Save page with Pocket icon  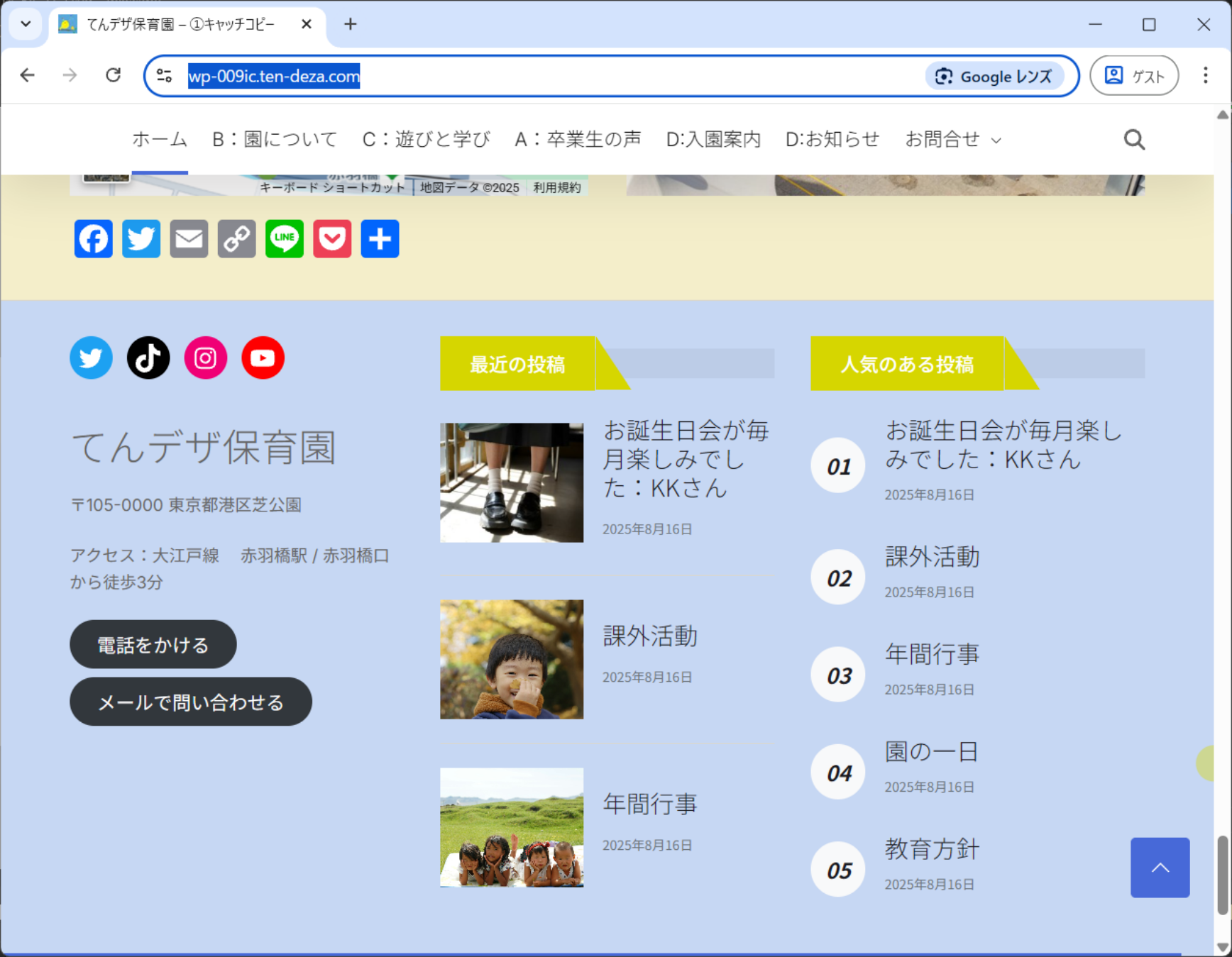pyautogui.click(x=332, y=239)
